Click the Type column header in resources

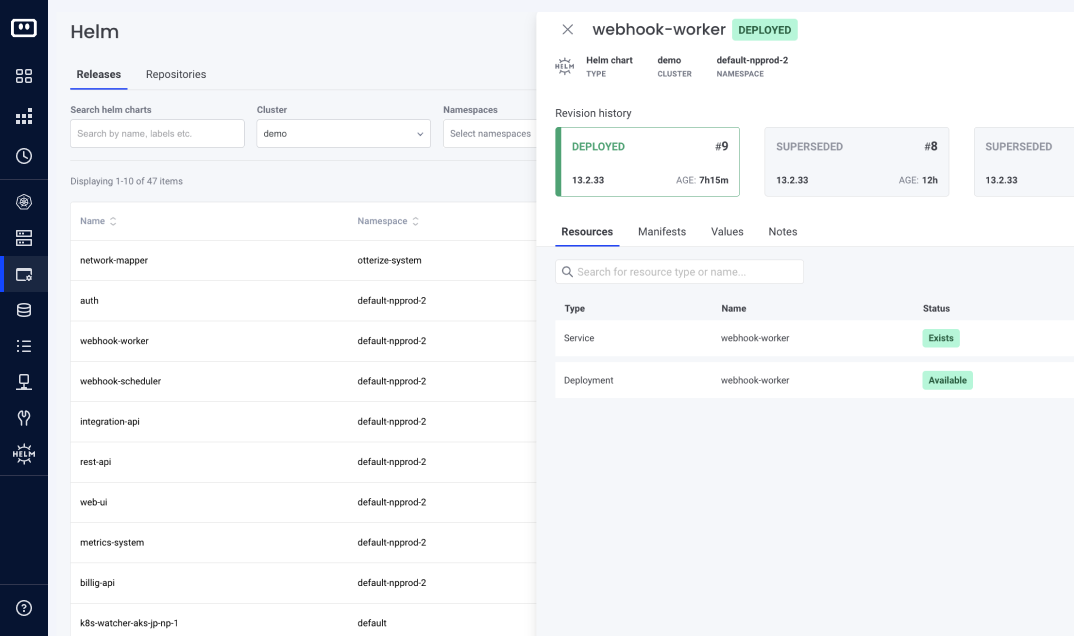coord(574,309)
